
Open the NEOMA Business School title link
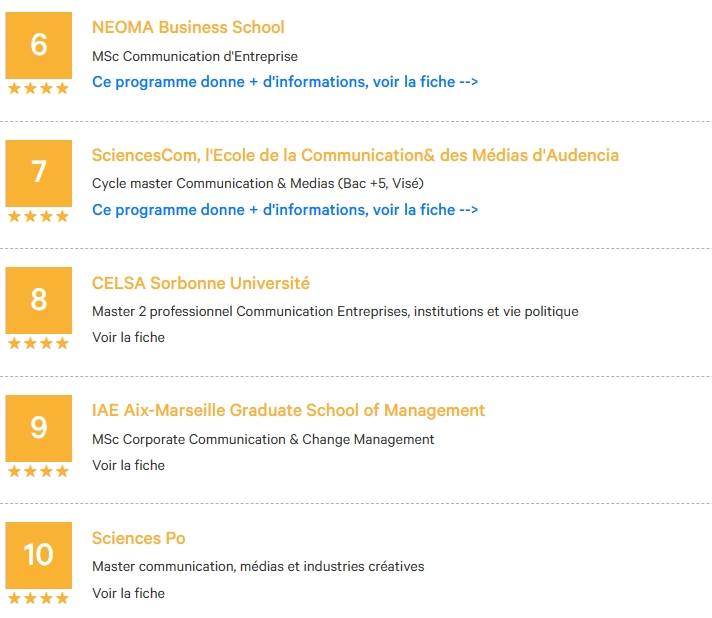[x=188, y=27]
